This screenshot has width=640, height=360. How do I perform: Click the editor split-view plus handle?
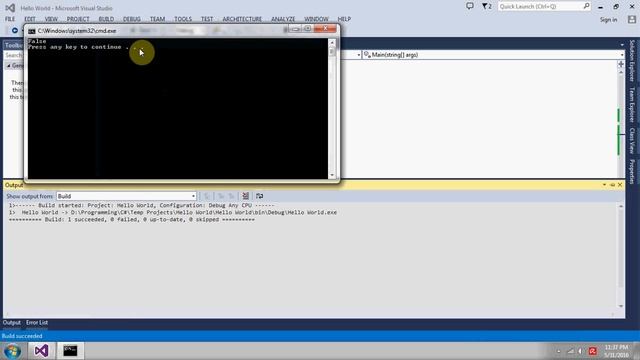point(621,64)
